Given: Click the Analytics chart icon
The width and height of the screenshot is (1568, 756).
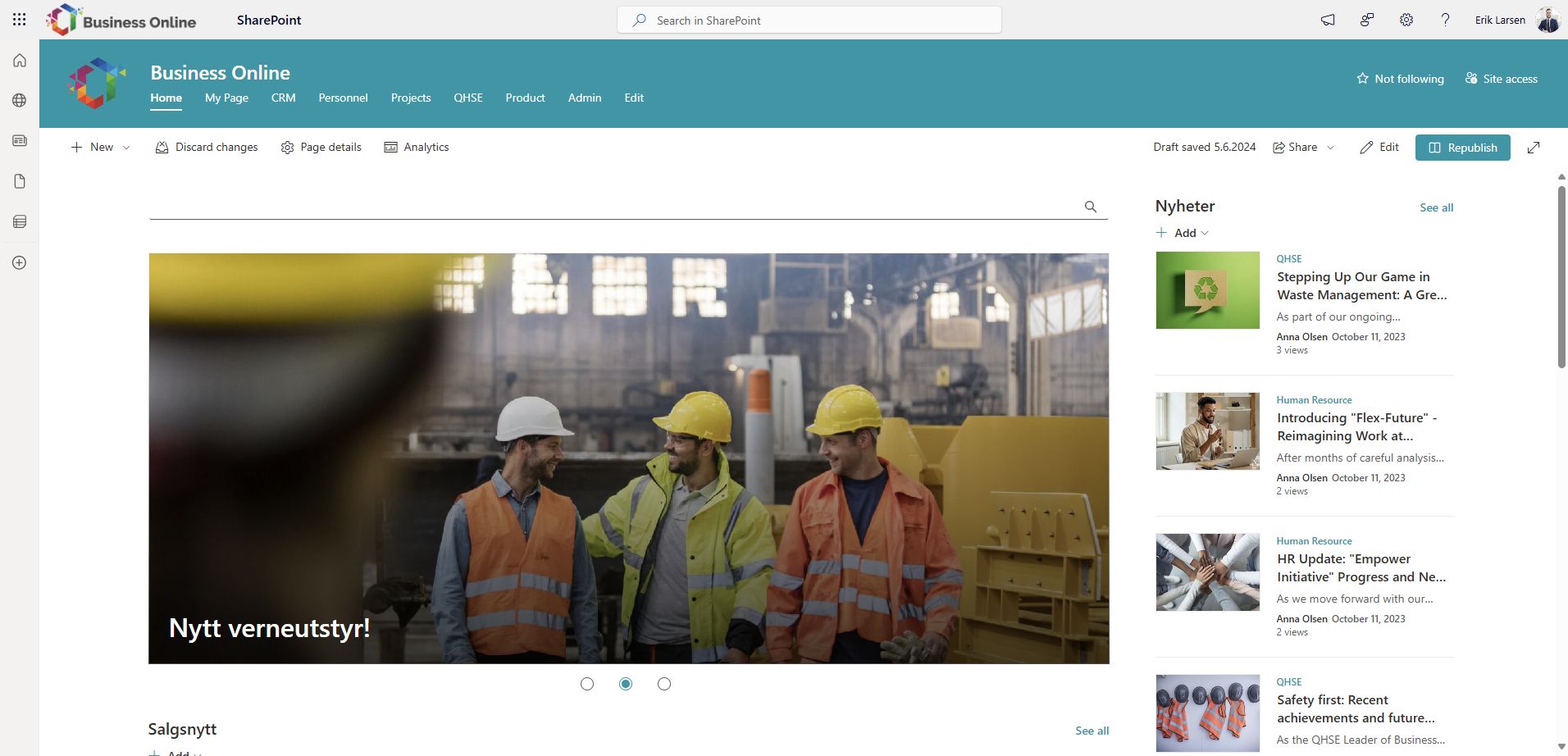Looking at the screenshot, I should click(x=390, y=148).
